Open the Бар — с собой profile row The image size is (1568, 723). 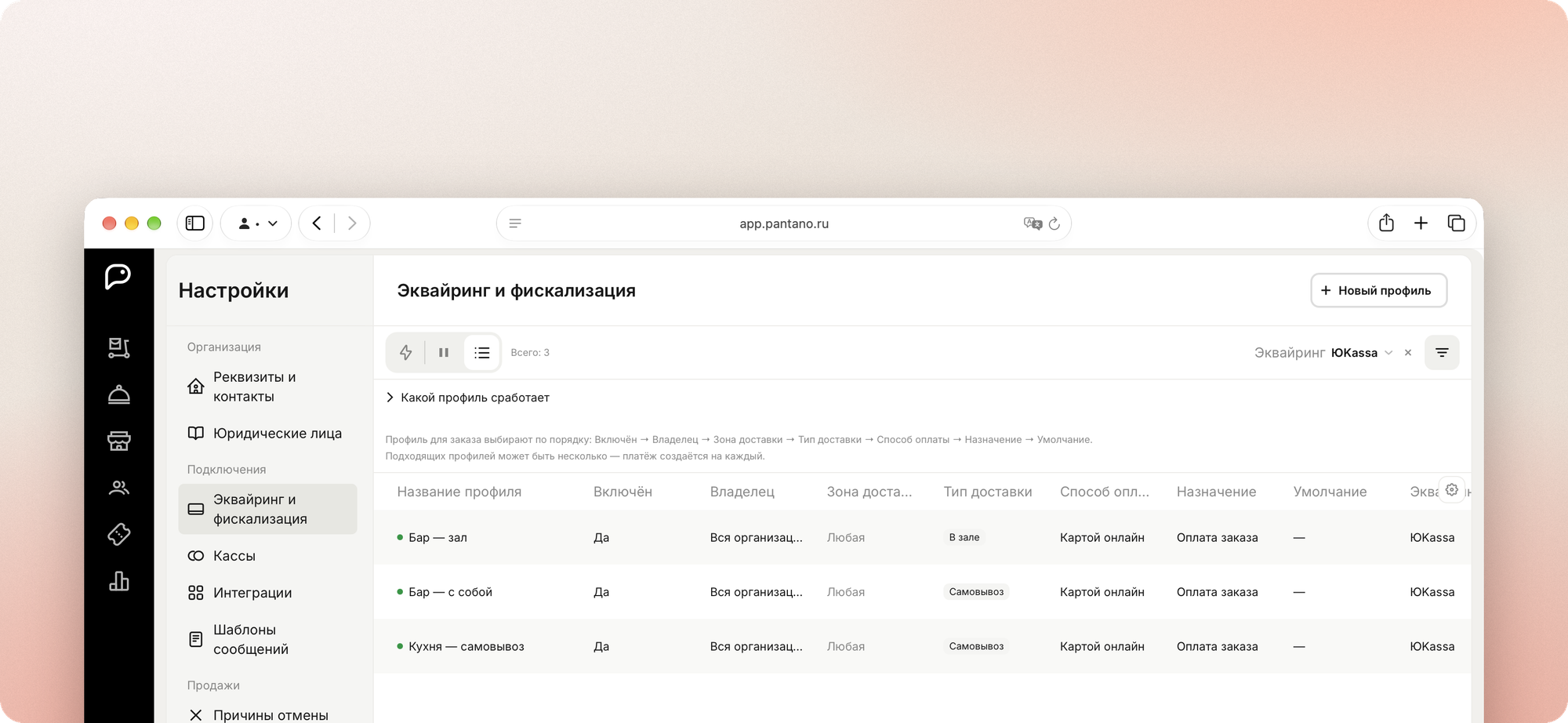click(922, 592)
